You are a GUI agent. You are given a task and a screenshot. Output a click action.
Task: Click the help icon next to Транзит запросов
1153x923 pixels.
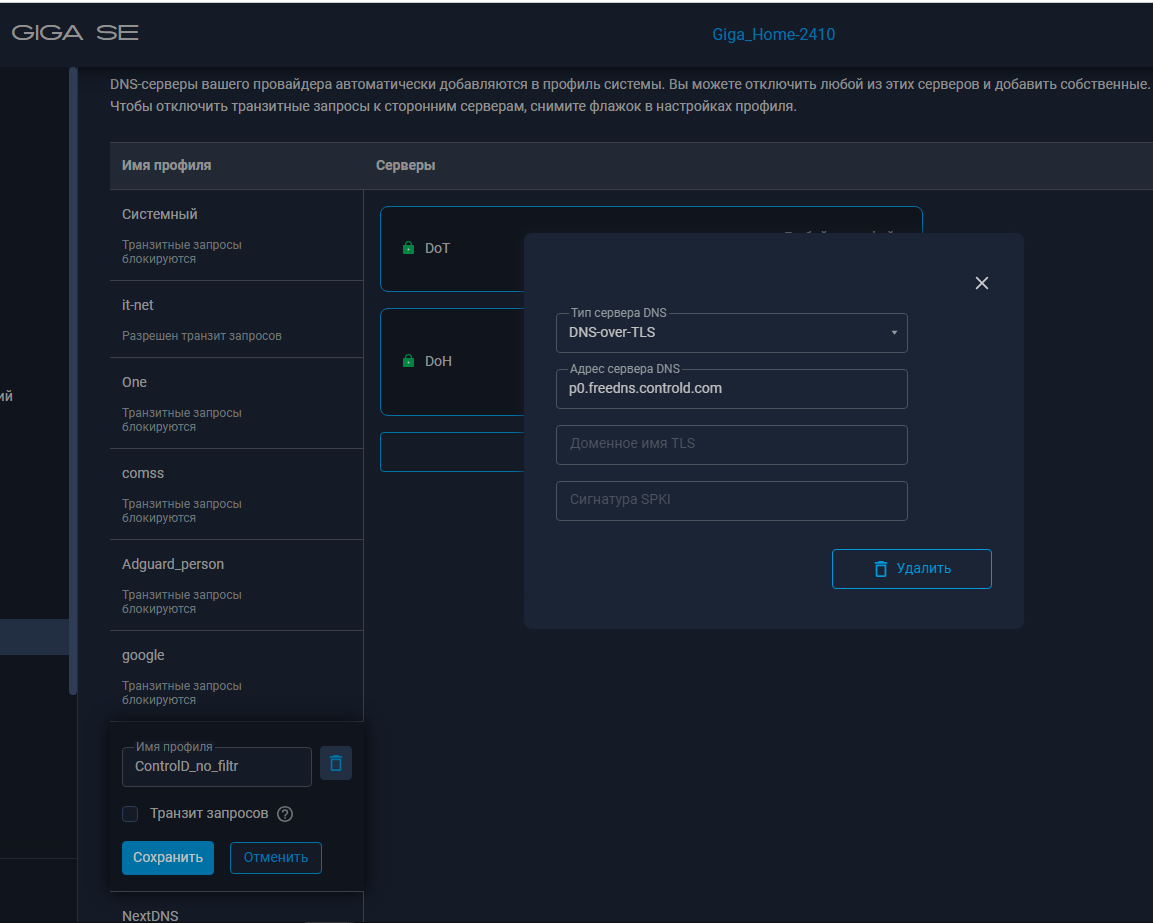(285, 814)
